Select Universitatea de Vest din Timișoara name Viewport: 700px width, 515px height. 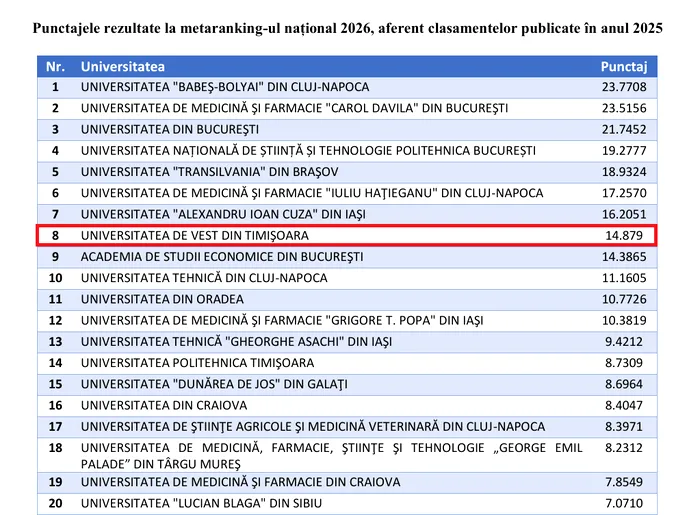[195, 236]
